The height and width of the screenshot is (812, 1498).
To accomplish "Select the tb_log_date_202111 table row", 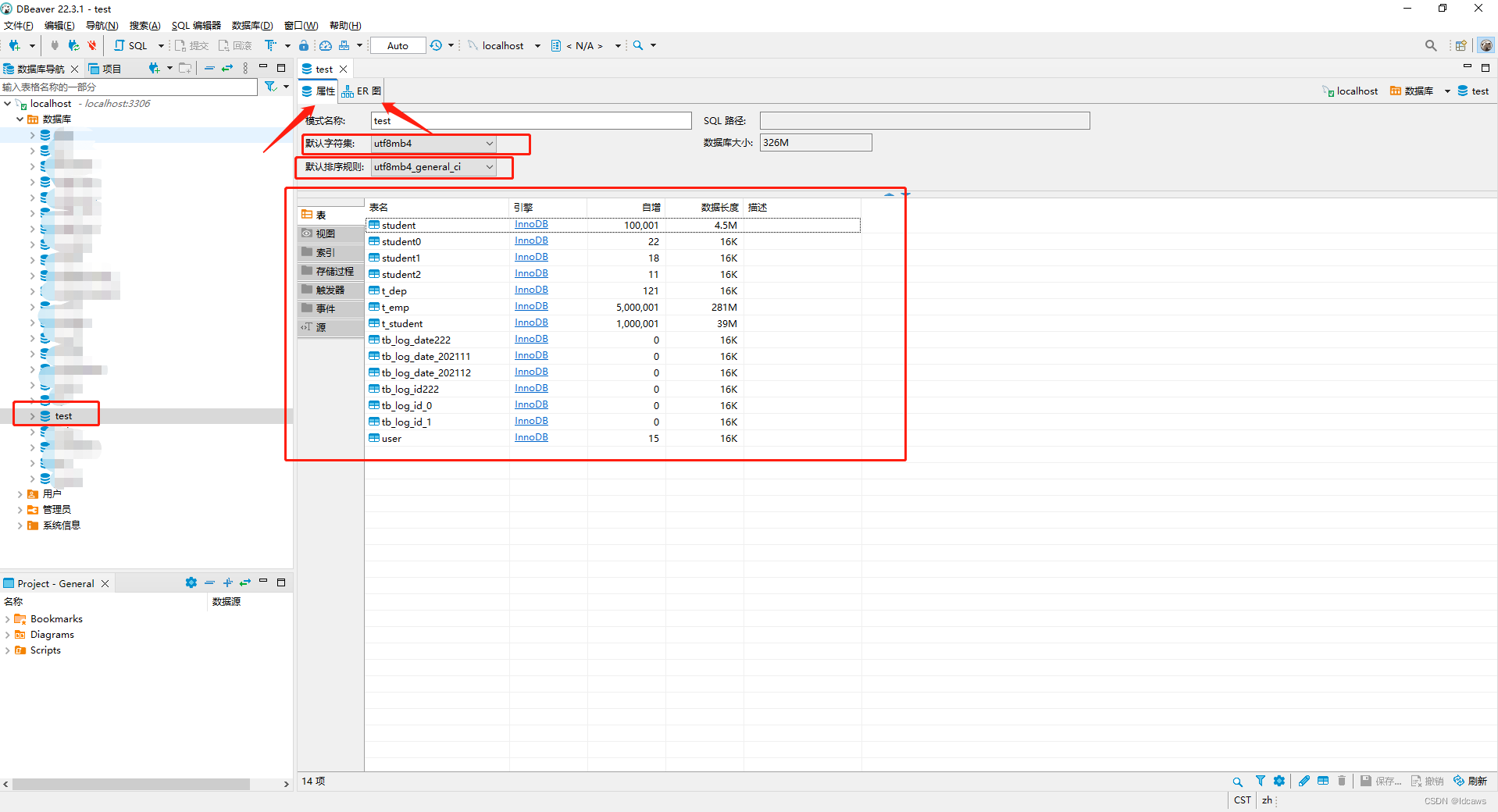I will [613, 356].
